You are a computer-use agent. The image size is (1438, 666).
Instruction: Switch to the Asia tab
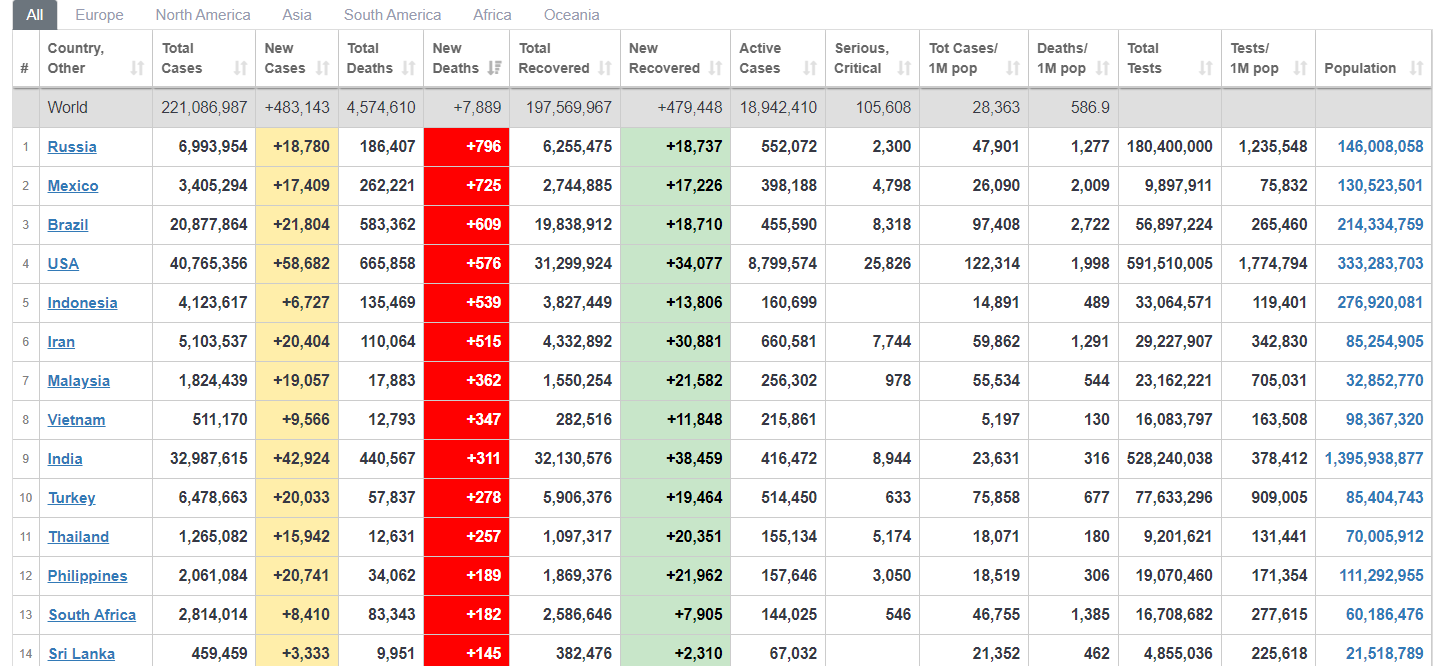coord(297,15)
